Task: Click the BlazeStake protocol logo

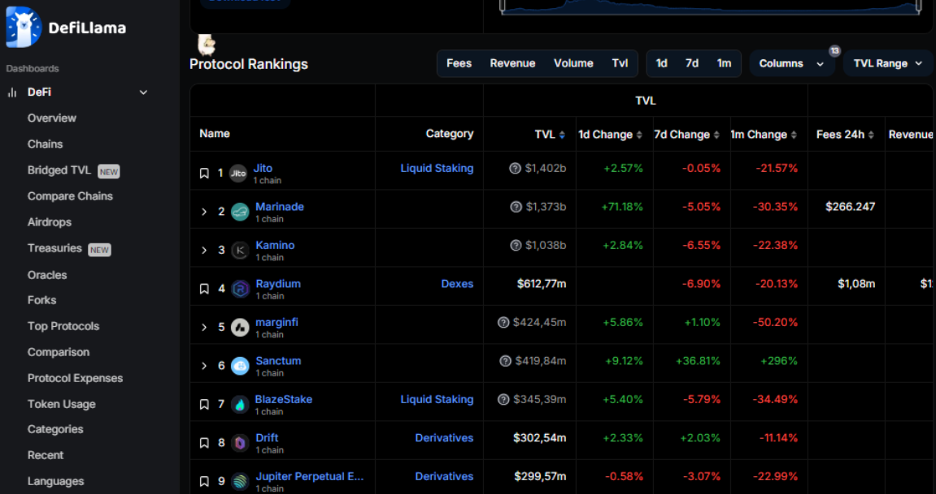Action: point(240,405)
